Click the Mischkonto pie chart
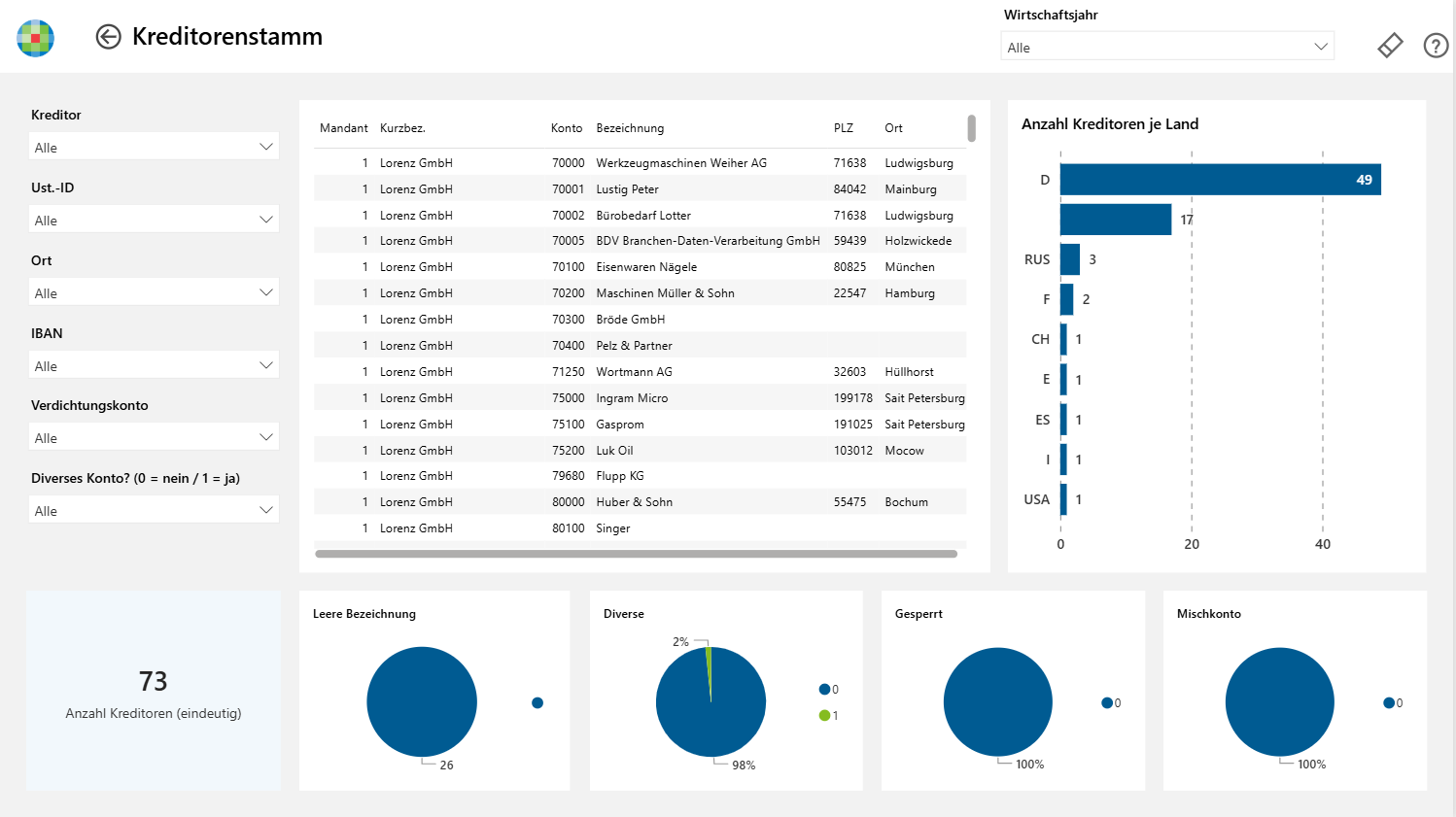This screenshot has height=817, width=1456. coord(1280,701)
